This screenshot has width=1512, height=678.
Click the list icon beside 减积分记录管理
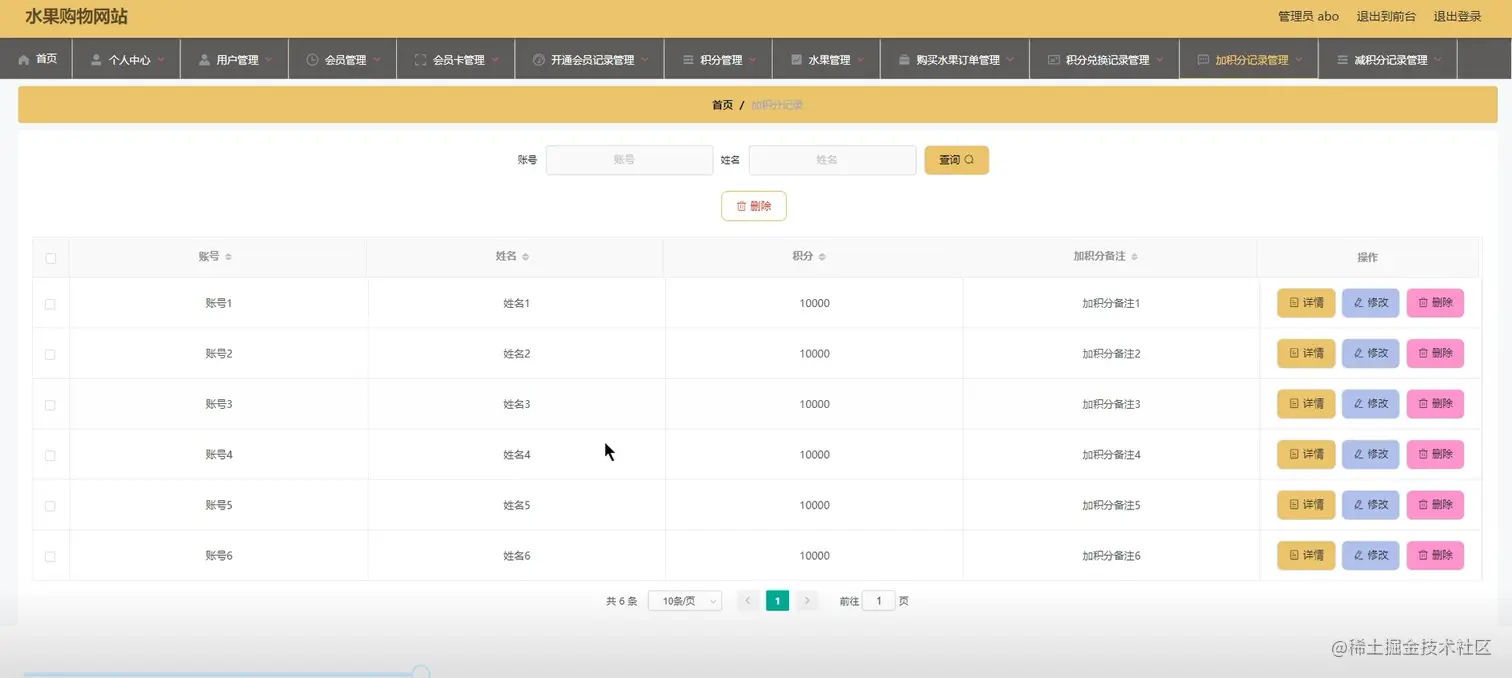click(1342, 60)
